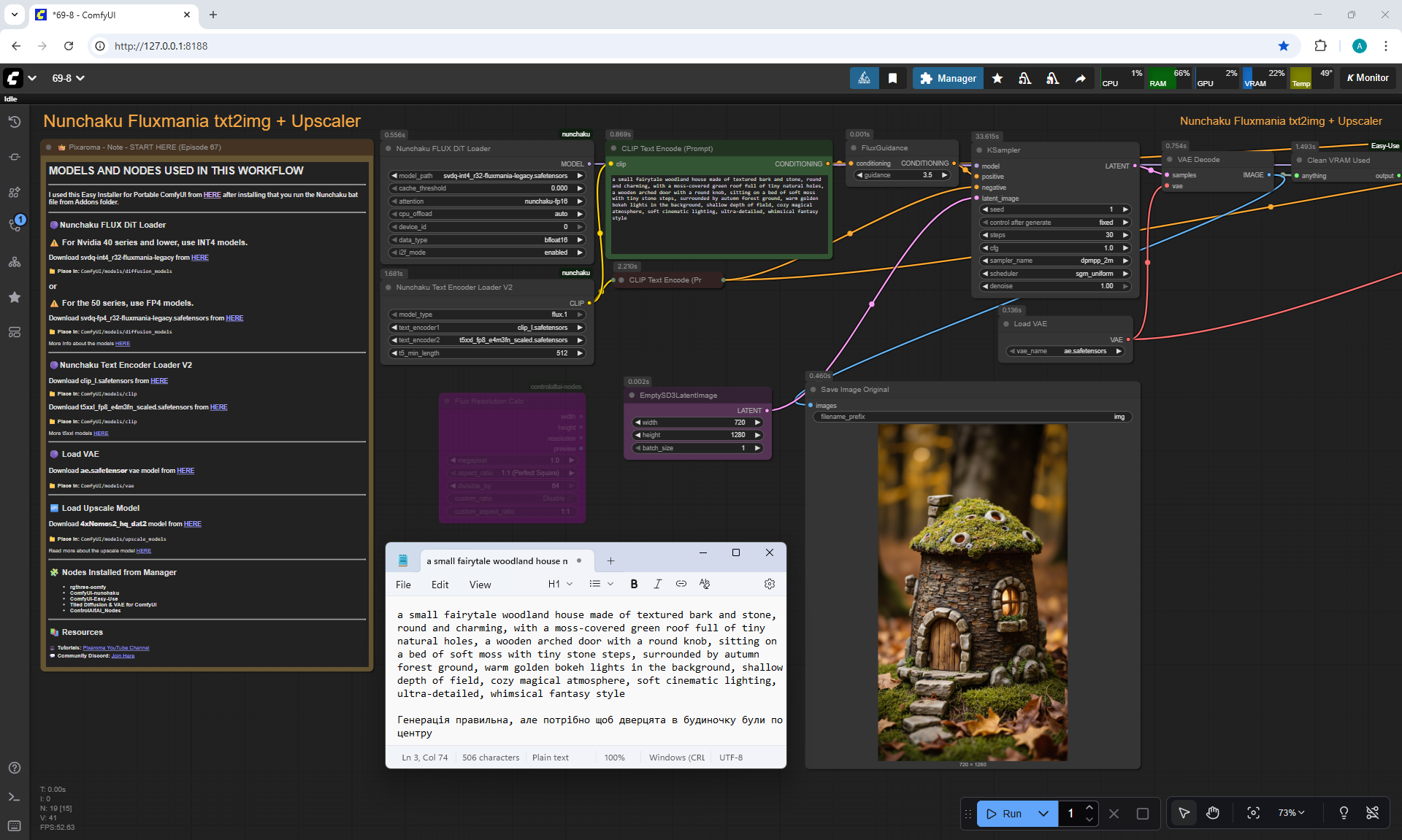The height and width of the screenshot is (840, 1402).
Task: Open the Edit menu in Notepad
Action: point(440,585)
